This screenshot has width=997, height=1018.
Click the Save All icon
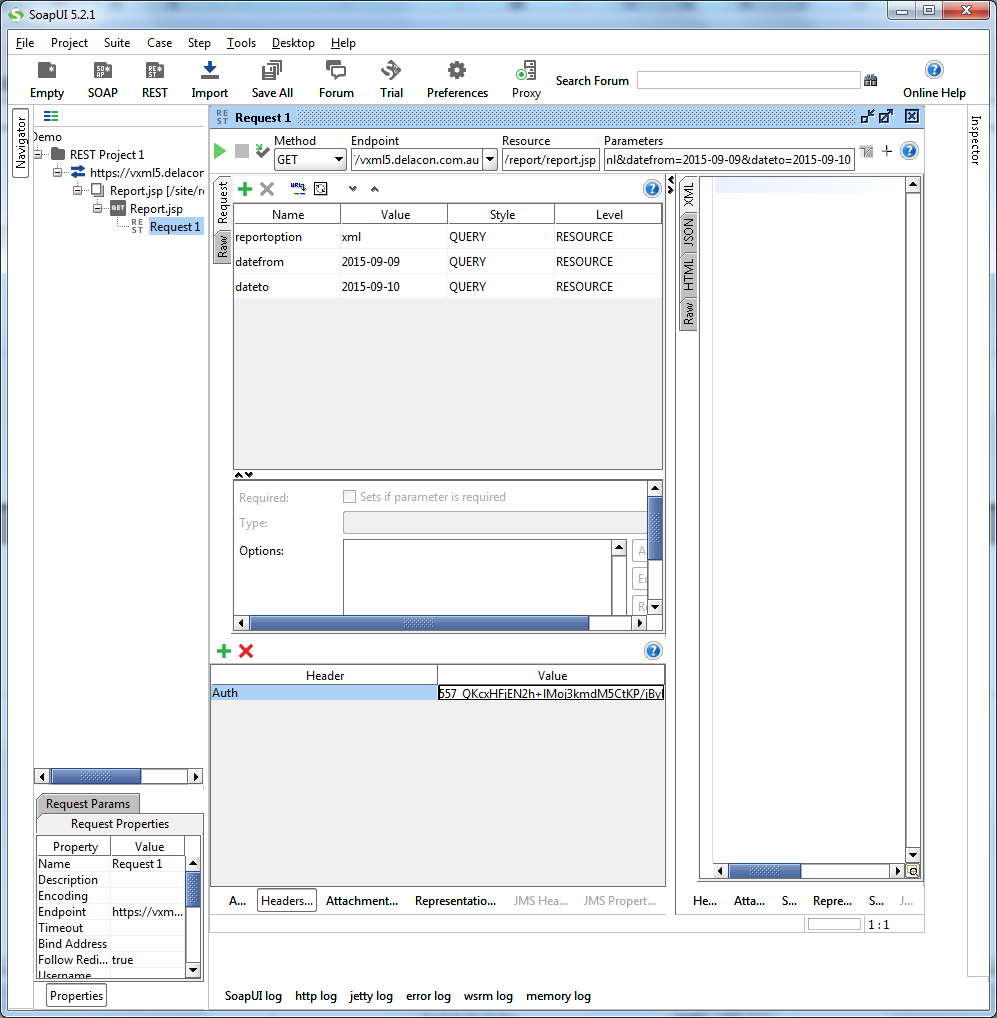click(272, 71)
